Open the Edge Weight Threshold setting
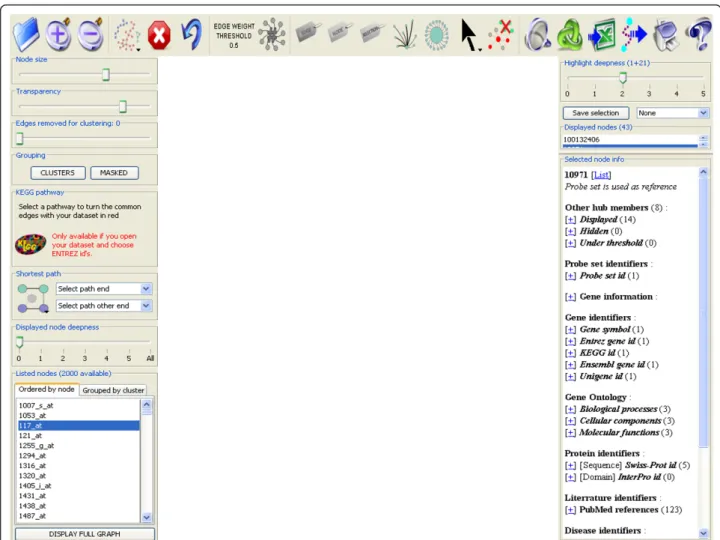 234,35
